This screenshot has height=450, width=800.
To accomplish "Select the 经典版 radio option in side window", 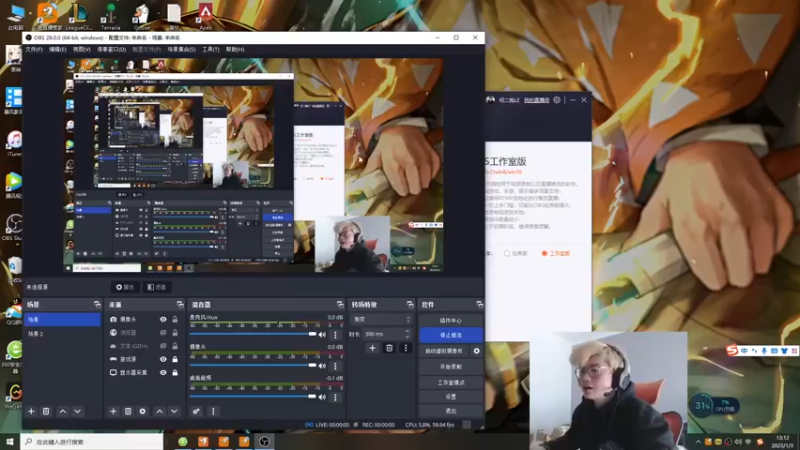I will 507,253.
